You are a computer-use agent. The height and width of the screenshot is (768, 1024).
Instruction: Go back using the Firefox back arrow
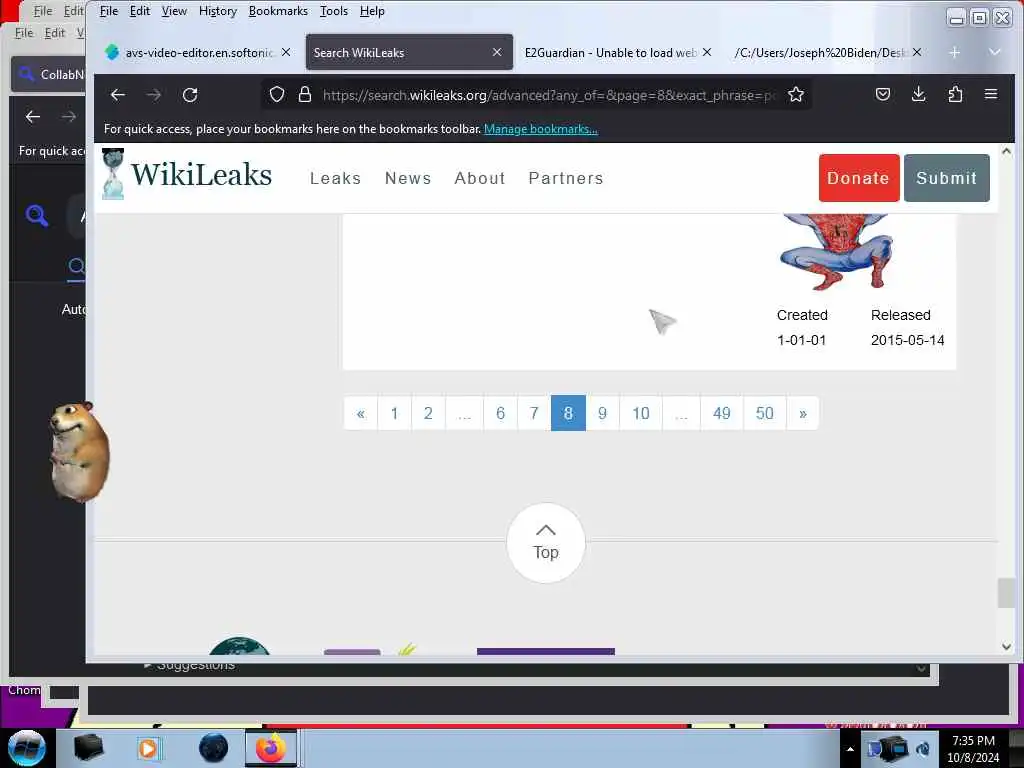(118, 95)
